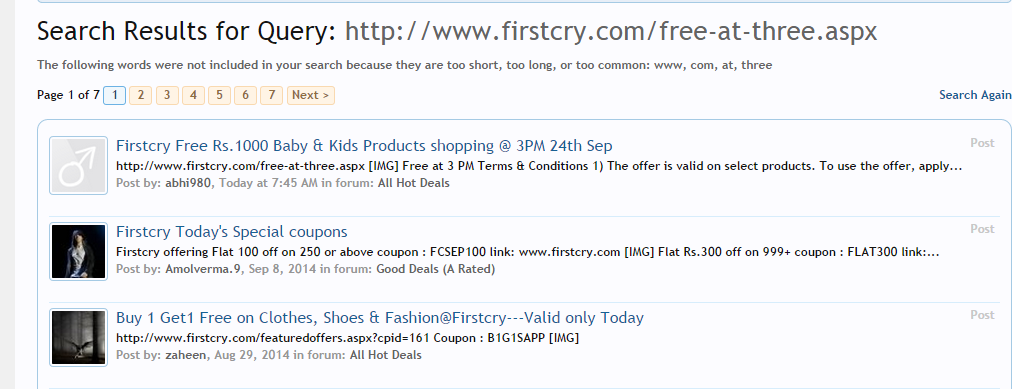This screenshot has width=1012, height=389.
Task: Click Amolverma.9's hooded figure avatar
Action: tap(78, 251)
